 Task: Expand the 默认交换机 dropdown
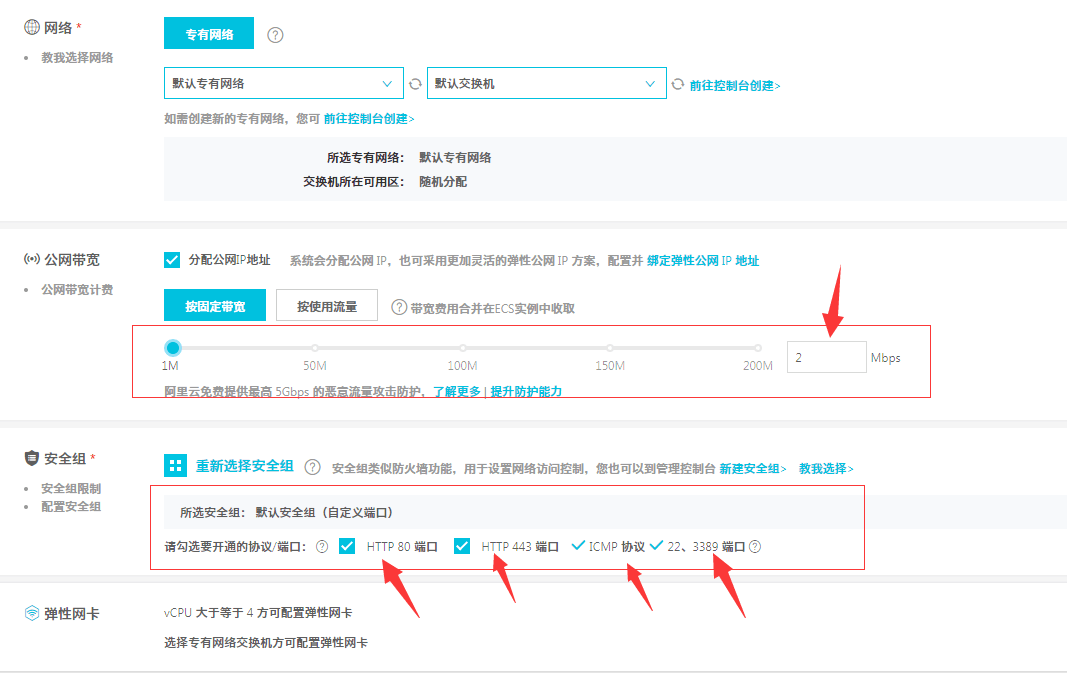coord(546,84)
